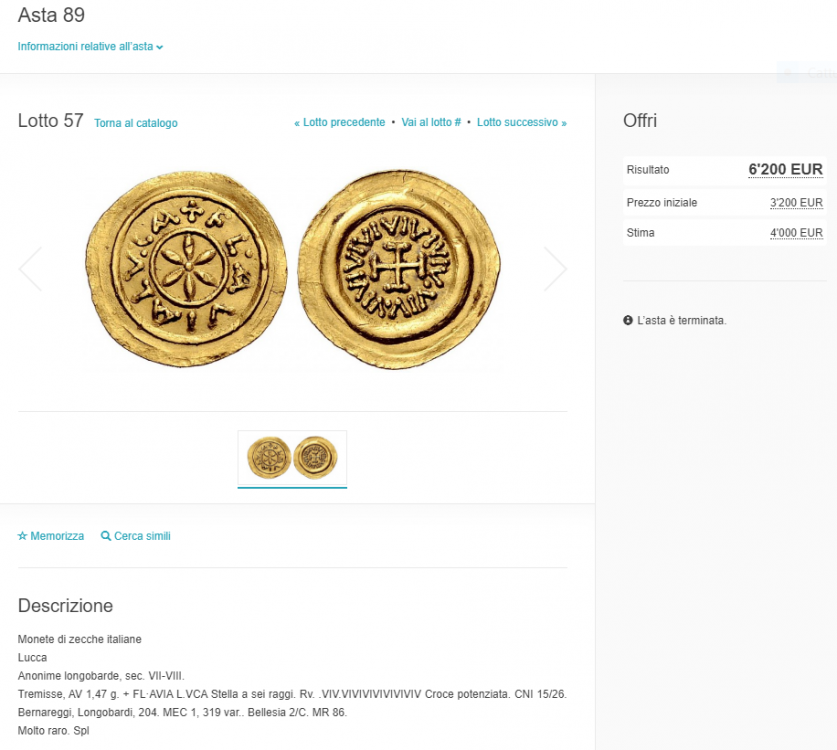Go to Lotto successivo
The image size is (837, 750).
pos(521,122)
